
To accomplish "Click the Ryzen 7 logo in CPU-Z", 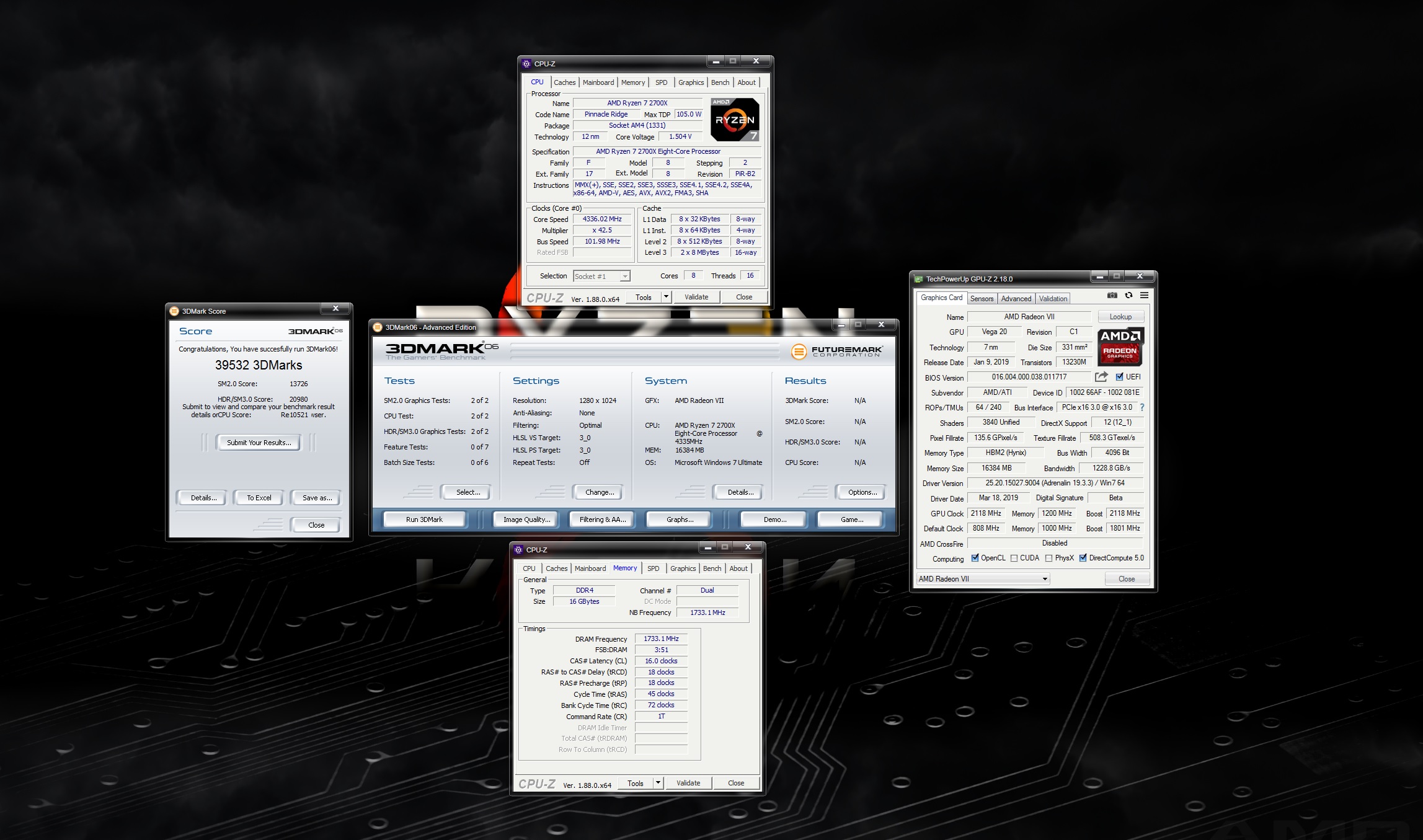I will point(735,119).
